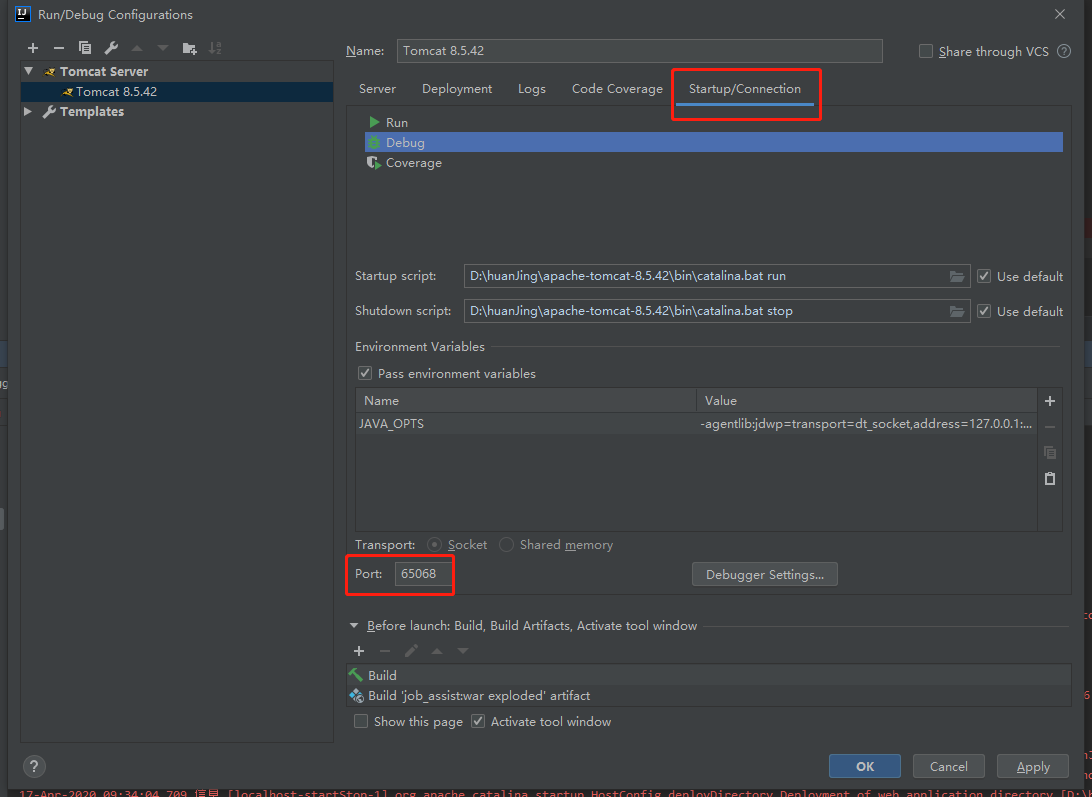Select the JAVA_OPTS variable name cell

526,424
